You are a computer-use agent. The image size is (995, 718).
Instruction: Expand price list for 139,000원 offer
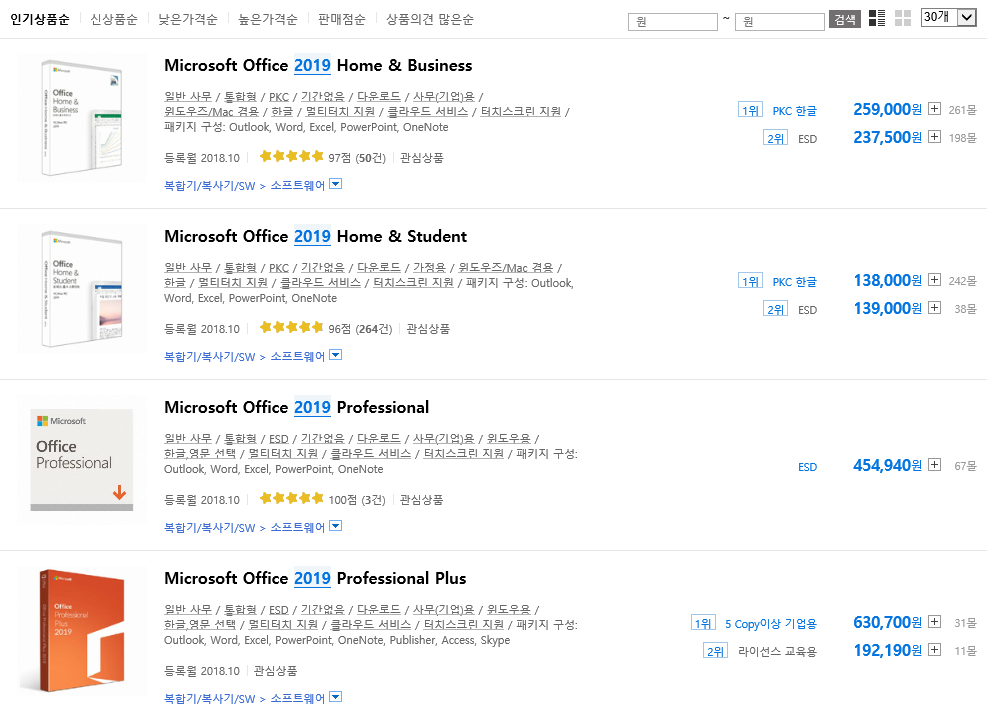pos(934,307)
